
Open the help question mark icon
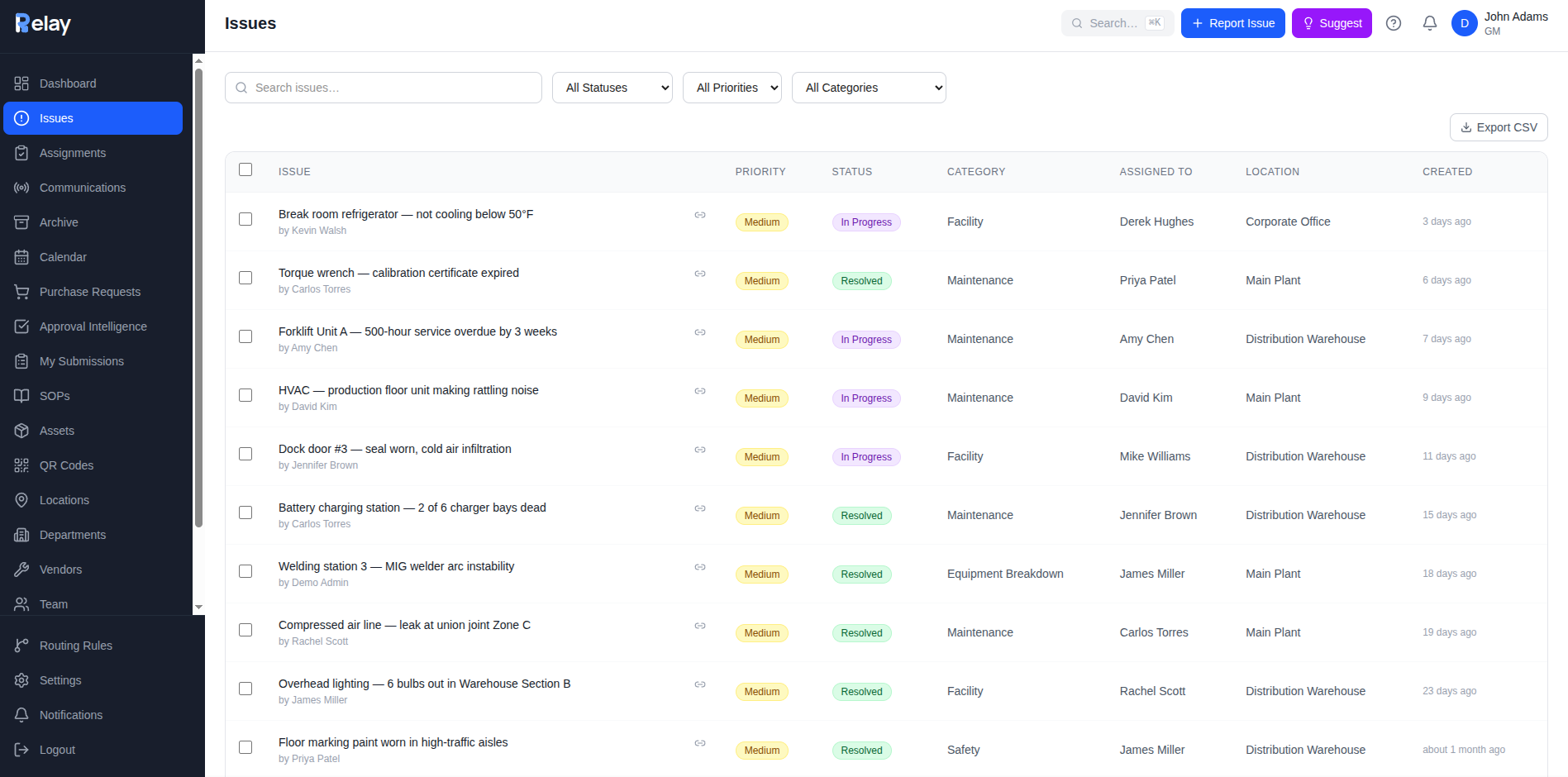pos(1394,23)
